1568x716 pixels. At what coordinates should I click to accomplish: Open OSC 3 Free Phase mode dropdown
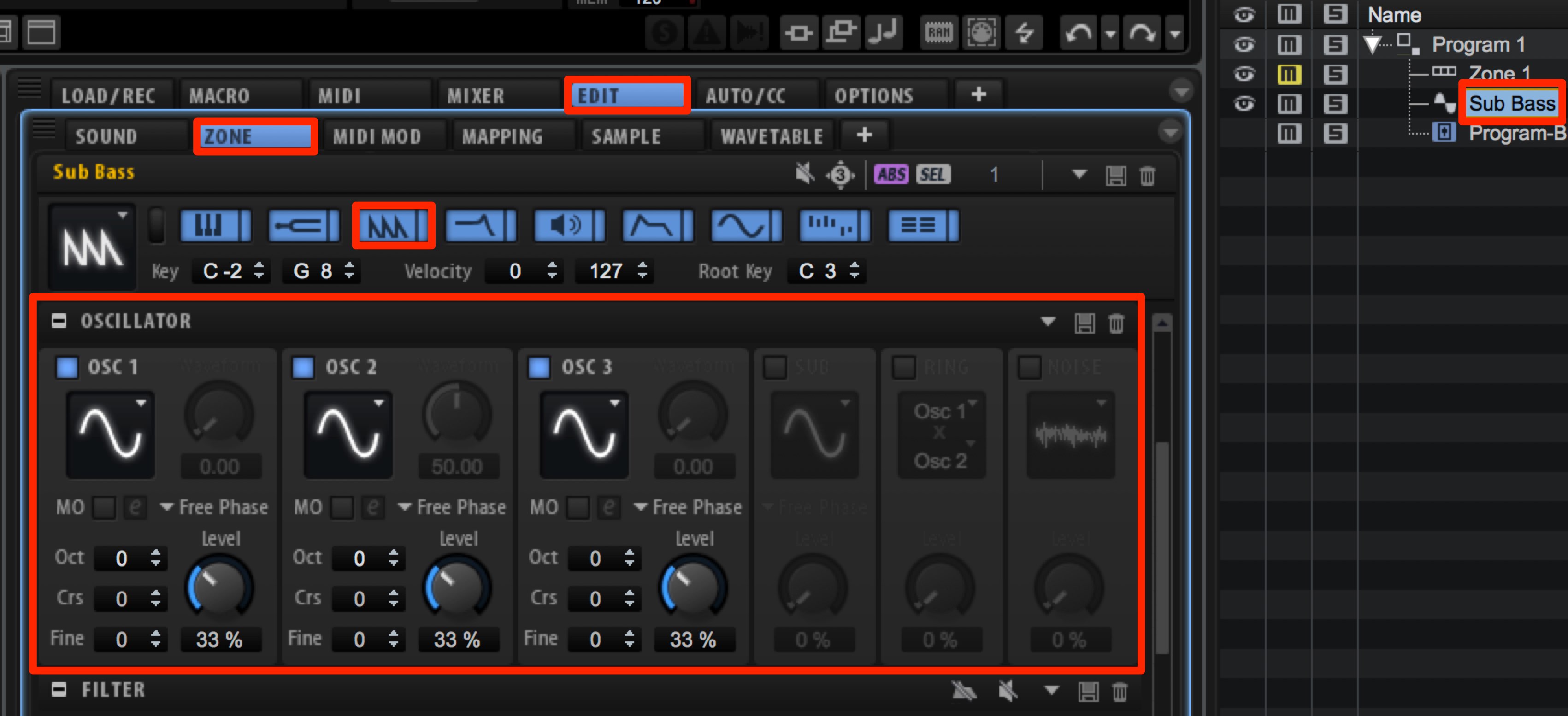coord(688,507)
